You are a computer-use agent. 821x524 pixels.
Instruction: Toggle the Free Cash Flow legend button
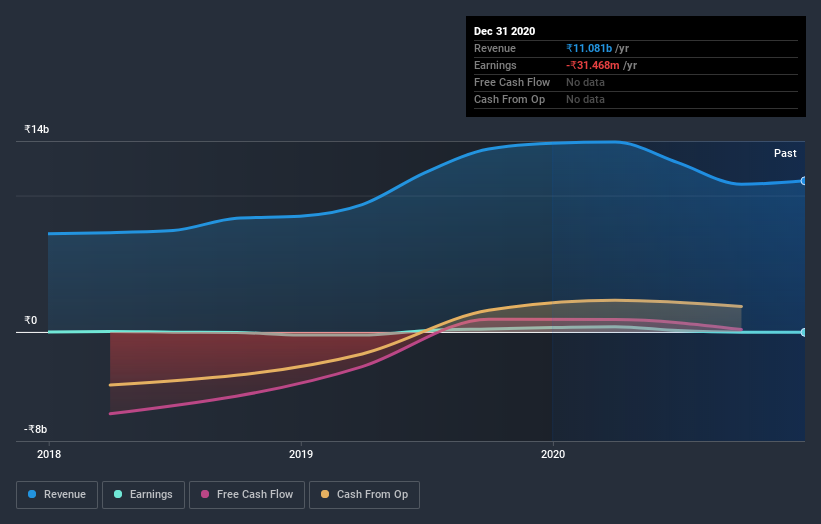247,495
